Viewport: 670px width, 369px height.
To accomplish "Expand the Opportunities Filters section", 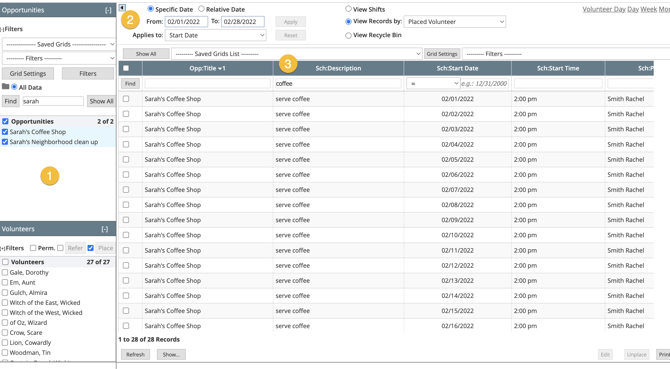I will (2, 29).
